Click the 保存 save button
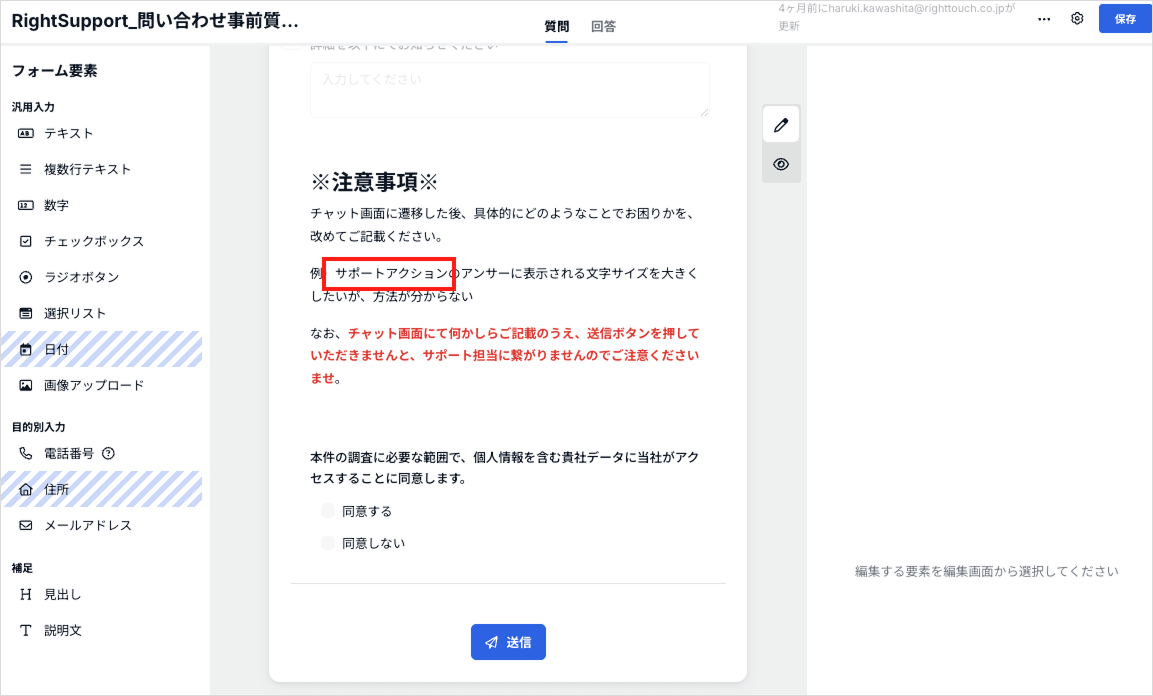This screenshot has height=696, width=1153. tap(1125, 19)
